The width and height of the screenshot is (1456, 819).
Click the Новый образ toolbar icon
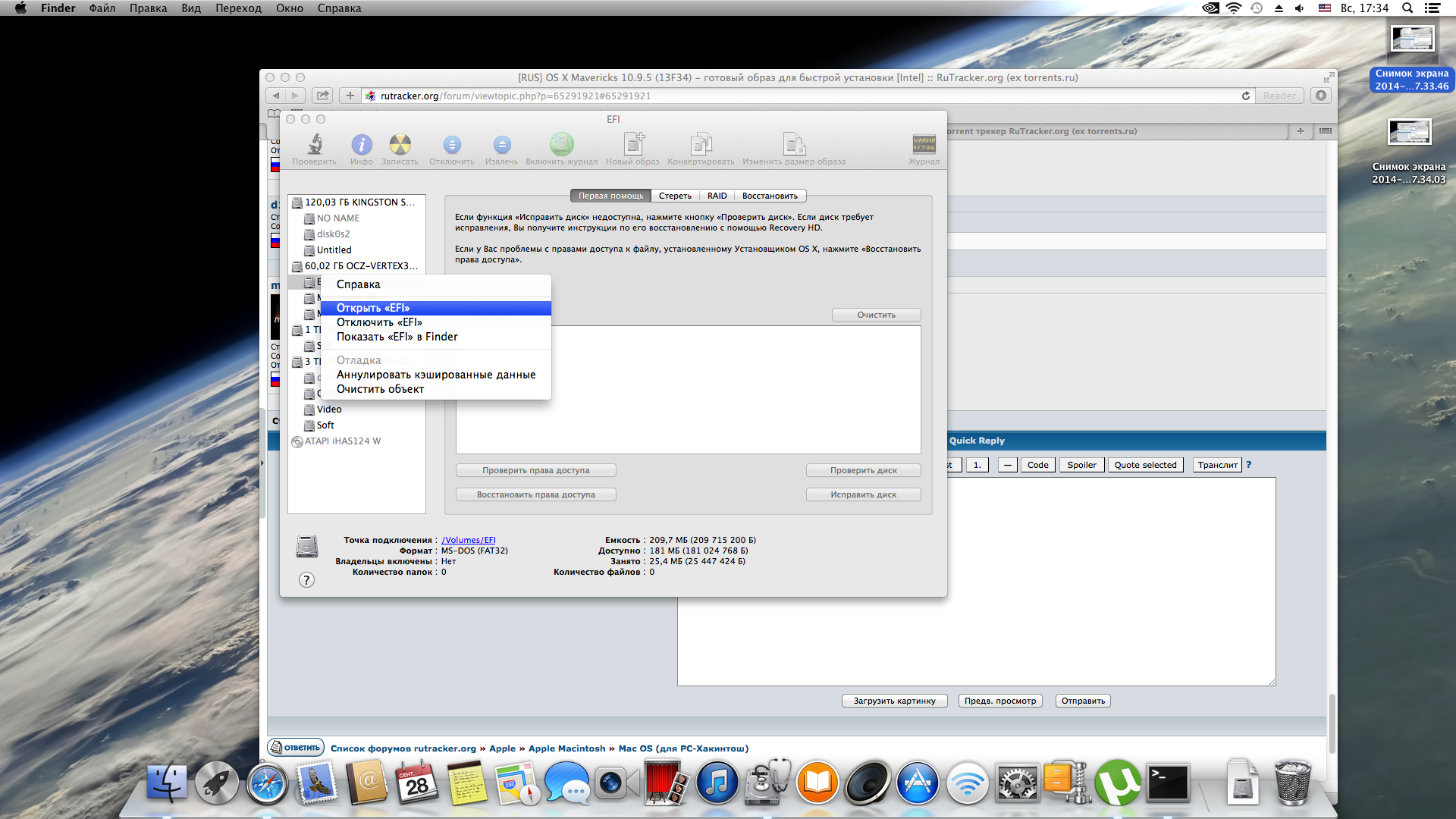tap(633, 144)
